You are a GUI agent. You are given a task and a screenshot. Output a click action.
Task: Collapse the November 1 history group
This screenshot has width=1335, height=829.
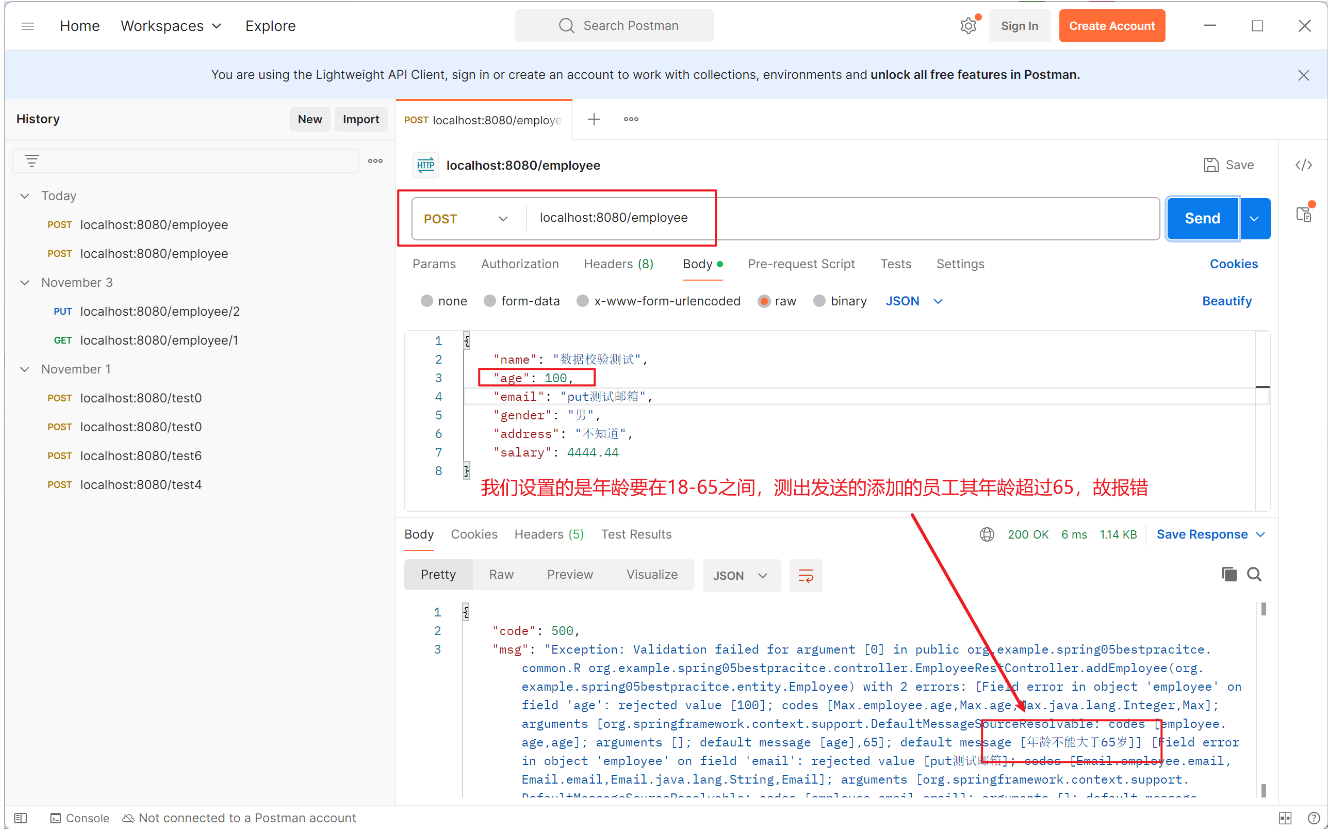coord(25,369)
